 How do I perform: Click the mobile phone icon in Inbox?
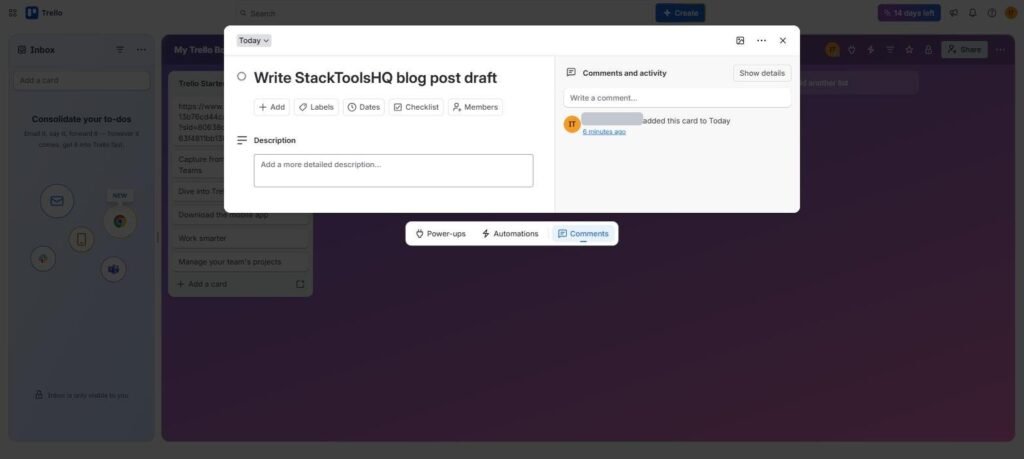pyautogui.click(x=82, y=240)
